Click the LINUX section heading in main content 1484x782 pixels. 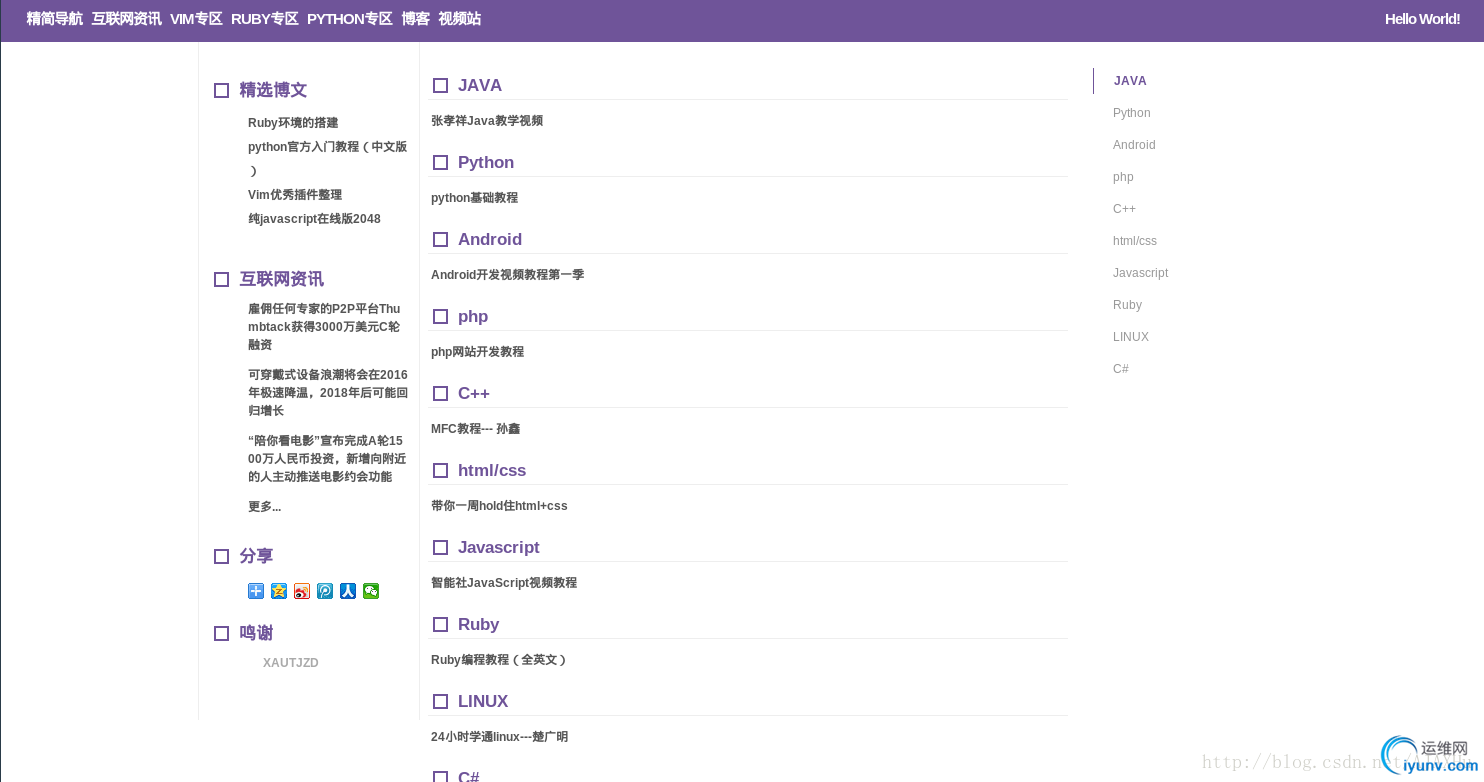[x=483, y=702]
